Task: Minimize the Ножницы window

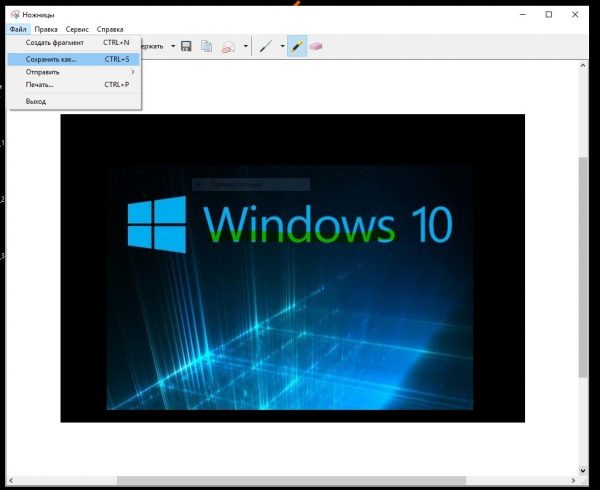Action: (523, 15)
